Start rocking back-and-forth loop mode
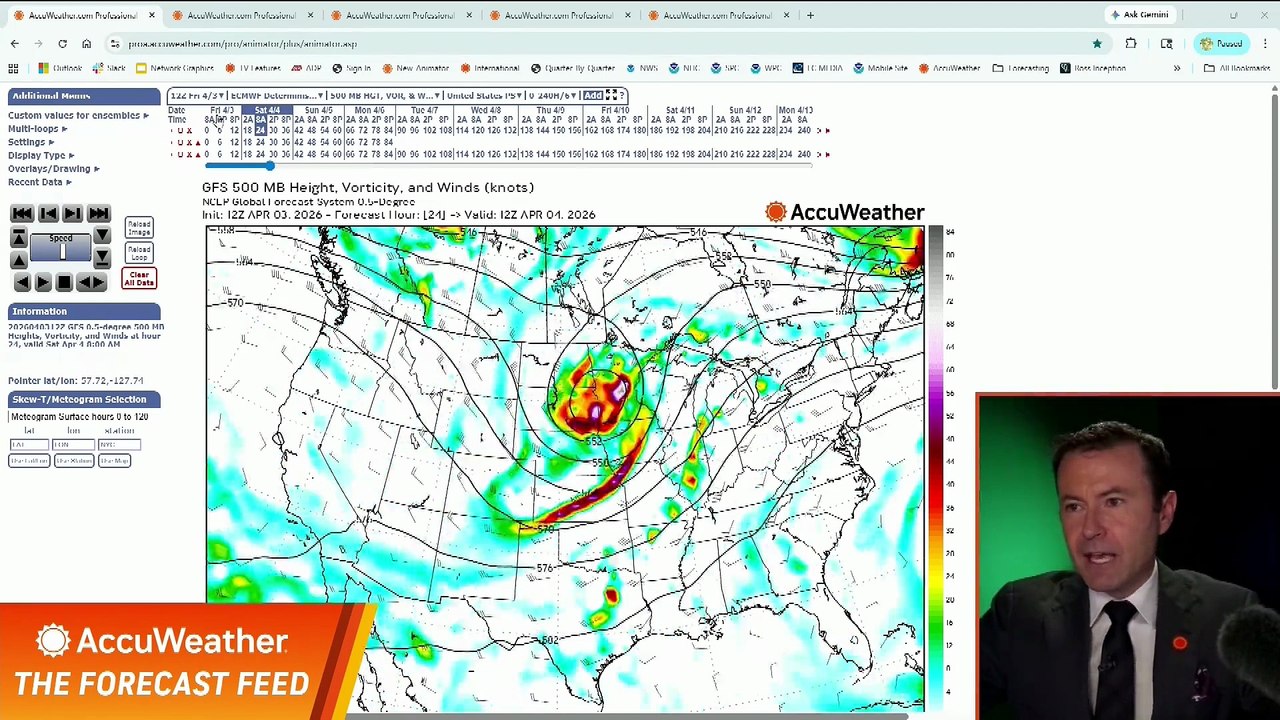 click(92, 282)
